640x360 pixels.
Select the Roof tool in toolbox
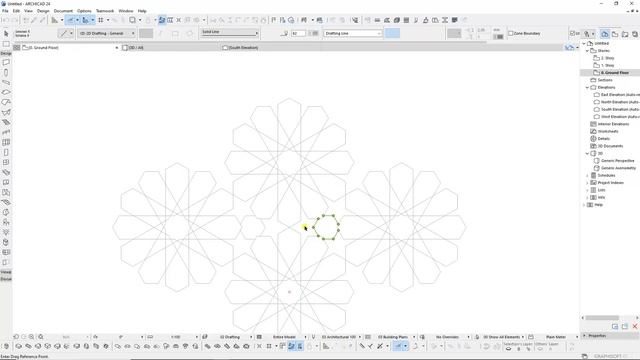(x=6, y=102)
